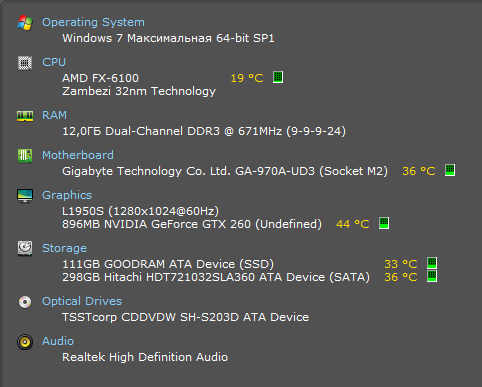The height and width of the screenshot is (387, 482).
Task: Open the Graphics section heading
Action: tap(67, 195)
